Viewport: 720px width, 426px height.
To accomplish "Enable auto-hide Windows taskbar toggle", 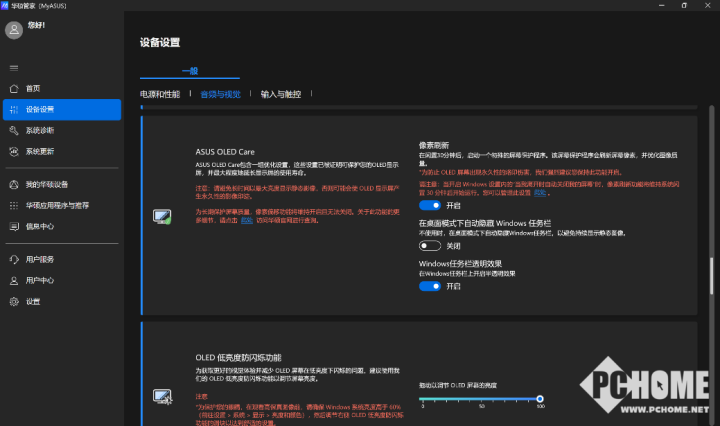I will (x=430, y=246).
